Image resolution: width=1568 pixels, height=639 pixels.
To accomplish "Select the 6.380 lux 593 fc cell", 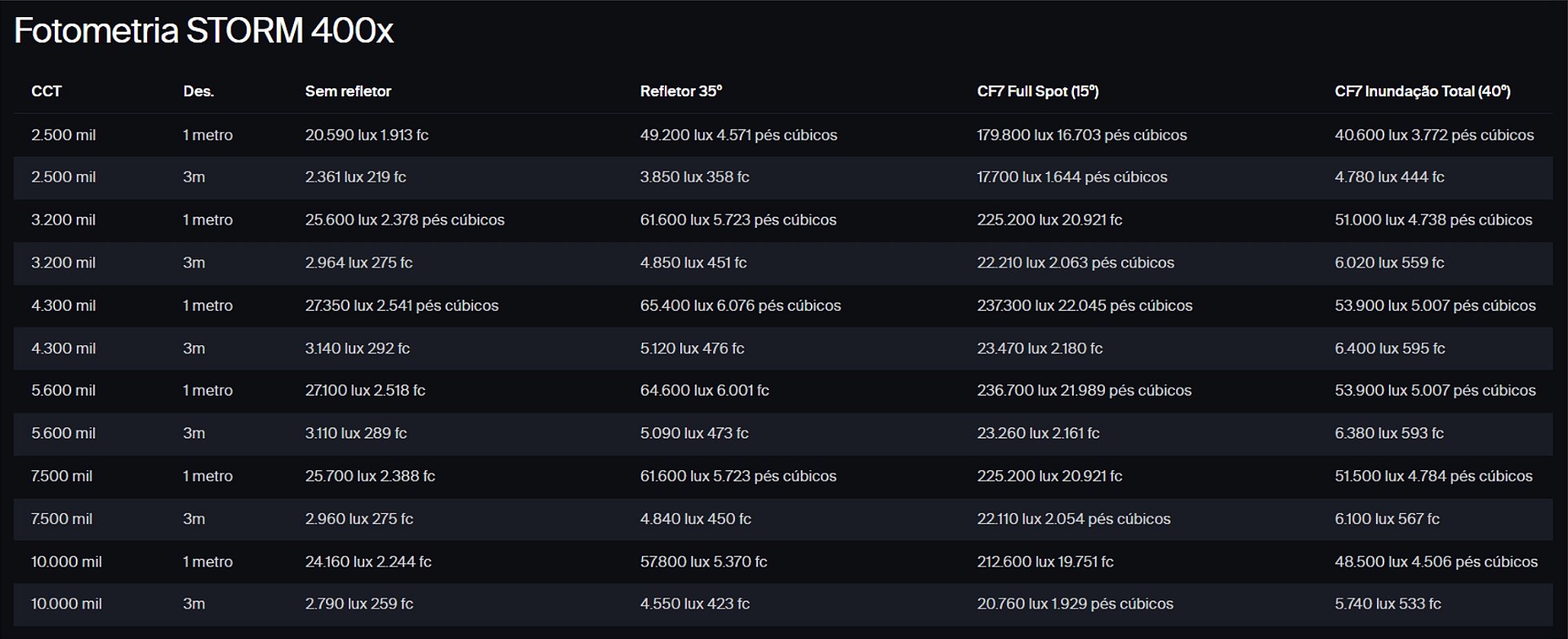I will (1388, 433).
